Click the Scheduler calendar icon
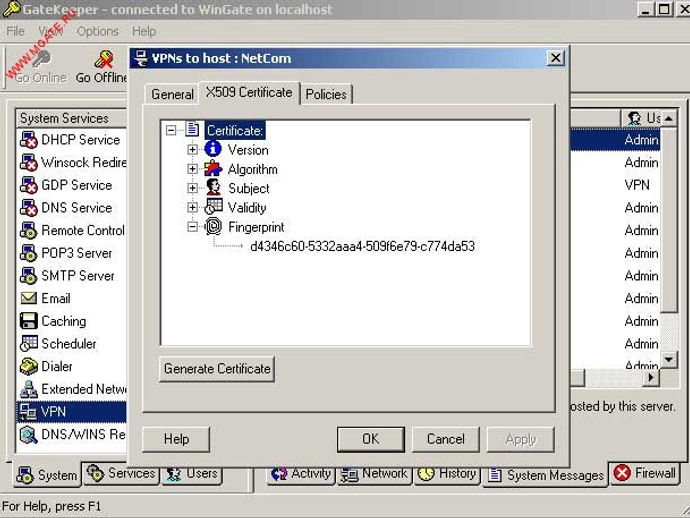This screenshot has width=690, height=518. pos(29,343)
